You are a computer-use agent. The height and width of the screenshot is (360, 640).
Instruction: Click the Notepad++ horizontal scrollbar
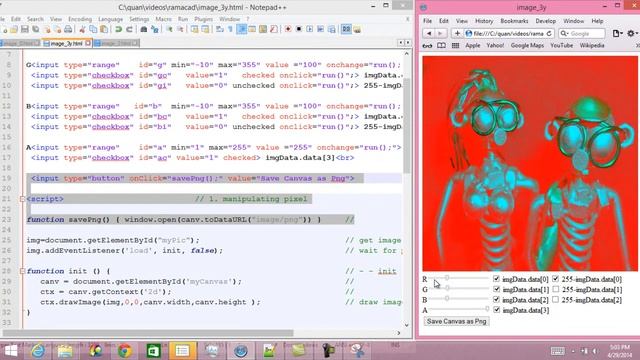[148, 333]
